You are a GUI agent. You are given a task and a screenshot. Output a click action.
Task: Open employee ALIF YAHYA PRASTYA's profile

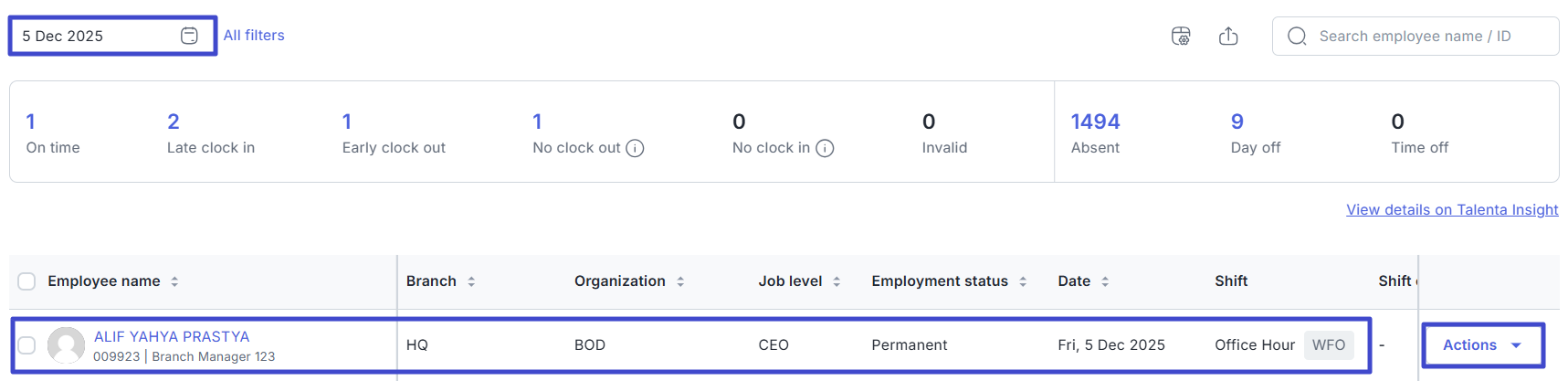point(172,336)
